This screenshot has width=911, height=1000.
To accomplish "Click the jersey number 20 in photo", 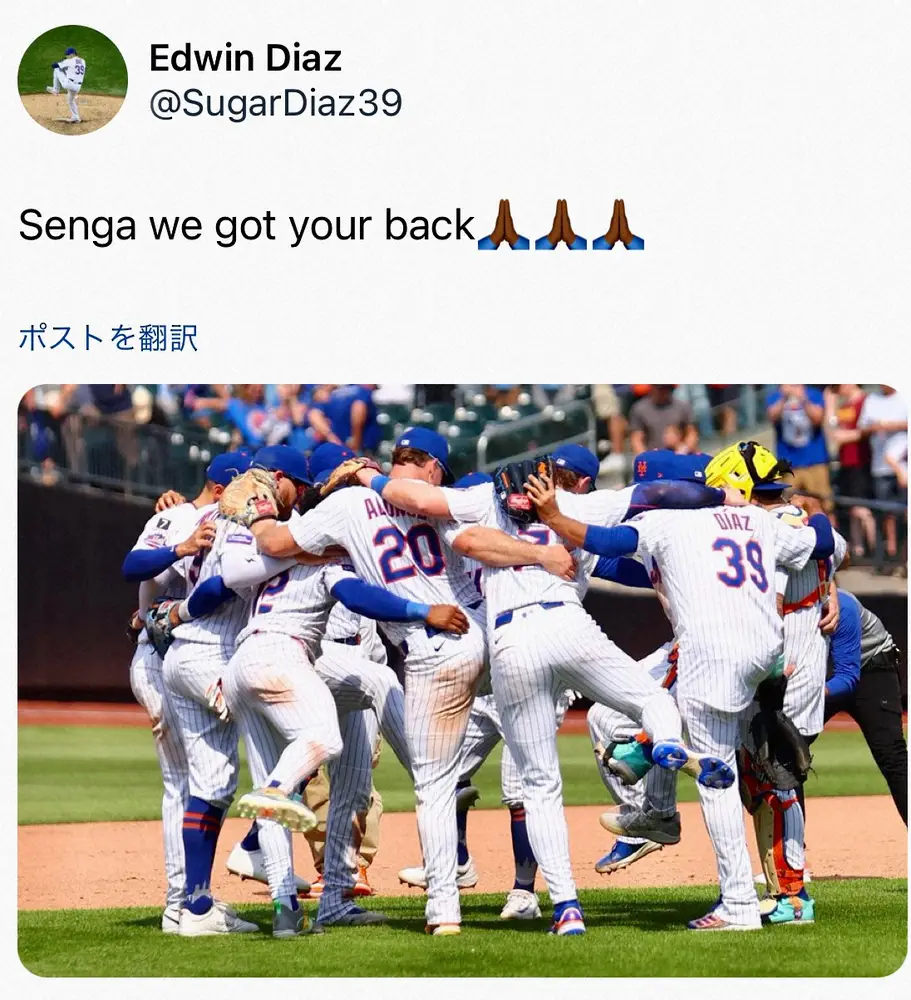I will (409, 550).
